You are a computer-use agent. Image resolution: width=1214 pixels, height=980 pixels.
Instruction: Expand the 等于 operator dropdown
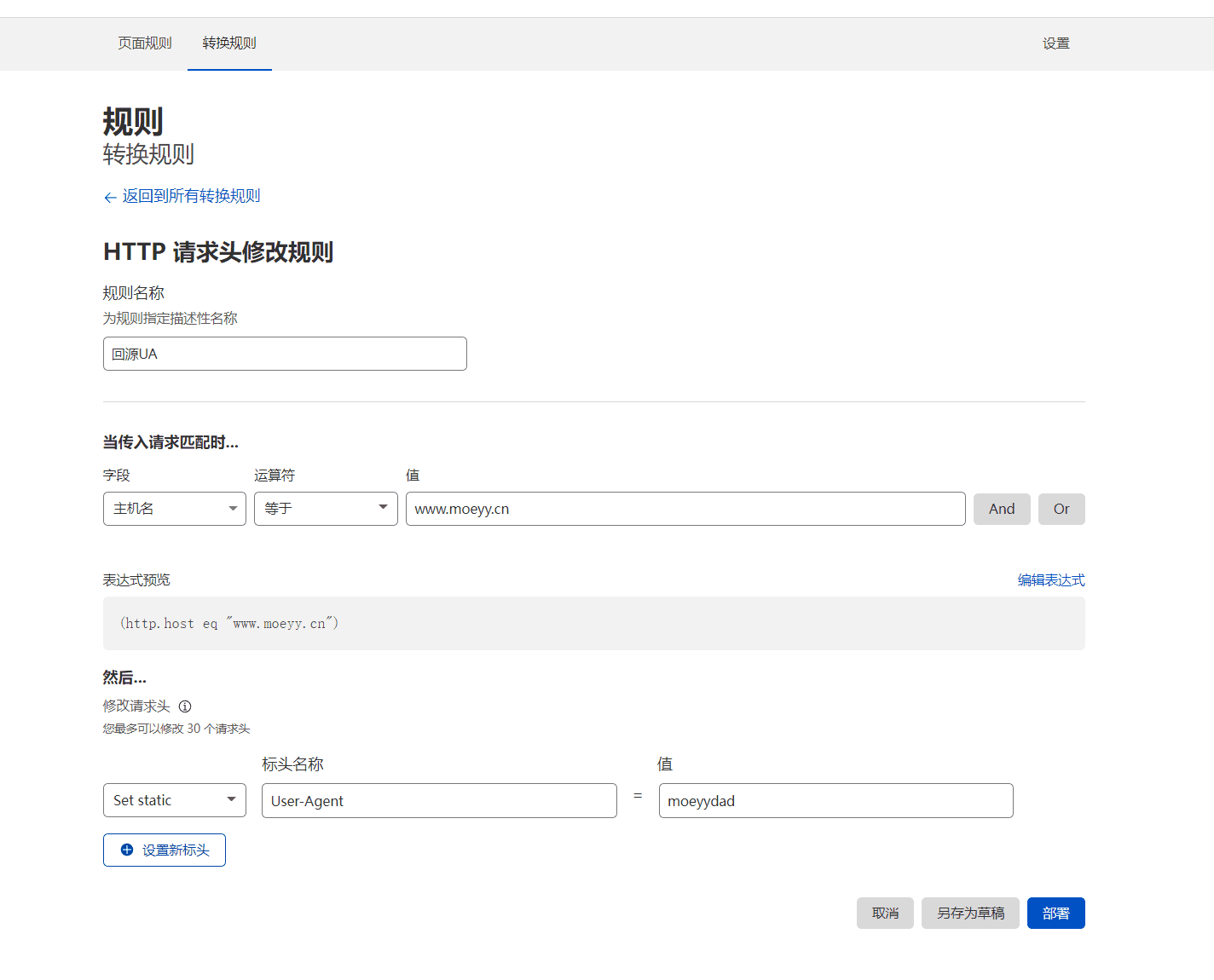[326, 509]
